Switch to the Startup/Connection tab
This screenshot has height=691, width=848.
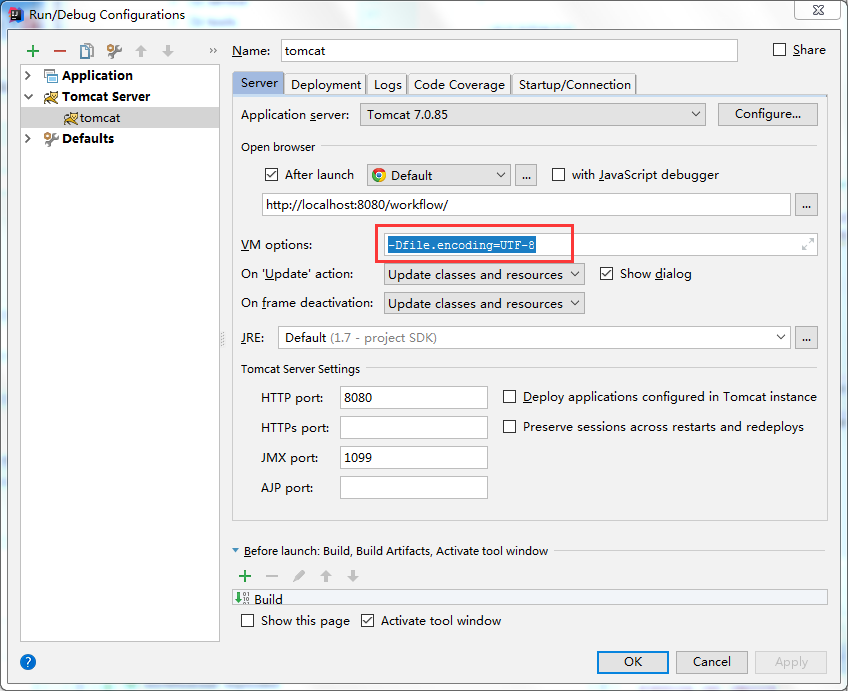(574, 85)
